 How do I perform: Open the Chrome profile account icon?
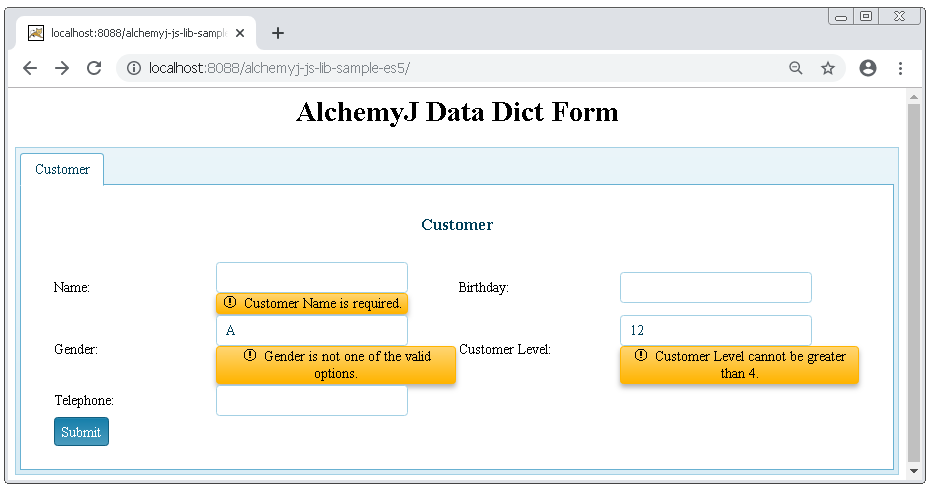coord(868,68)
